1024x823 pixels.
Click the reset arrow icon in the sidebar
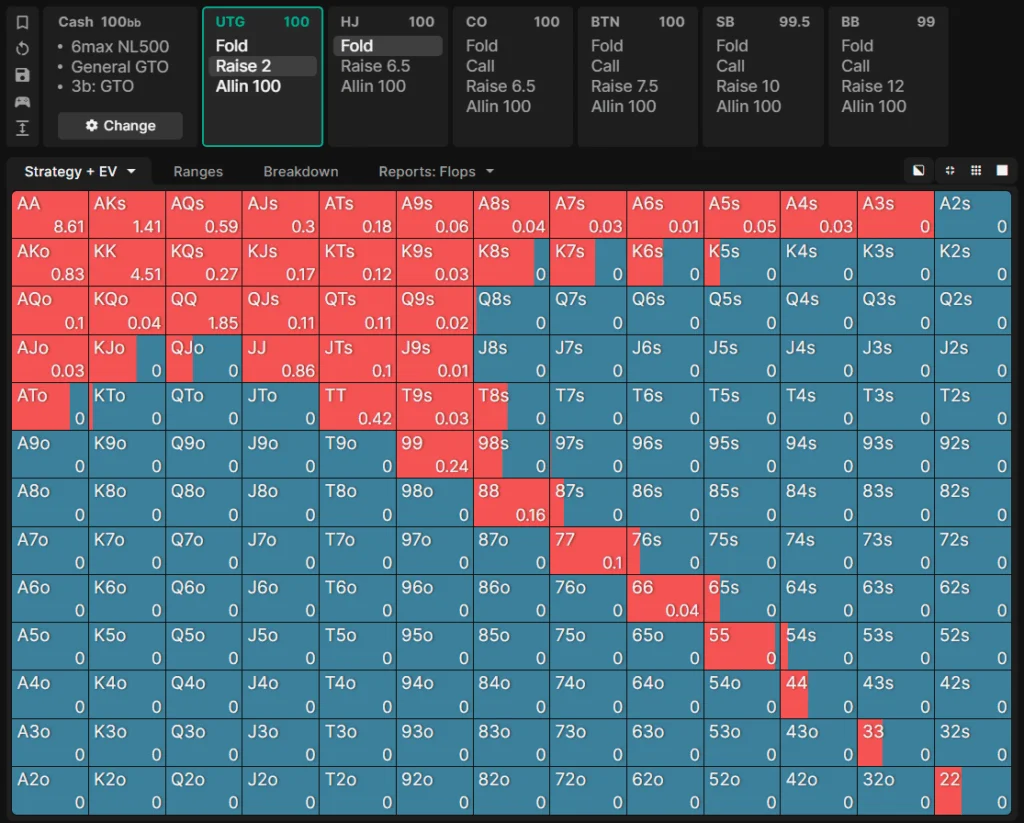pos(22,48)
